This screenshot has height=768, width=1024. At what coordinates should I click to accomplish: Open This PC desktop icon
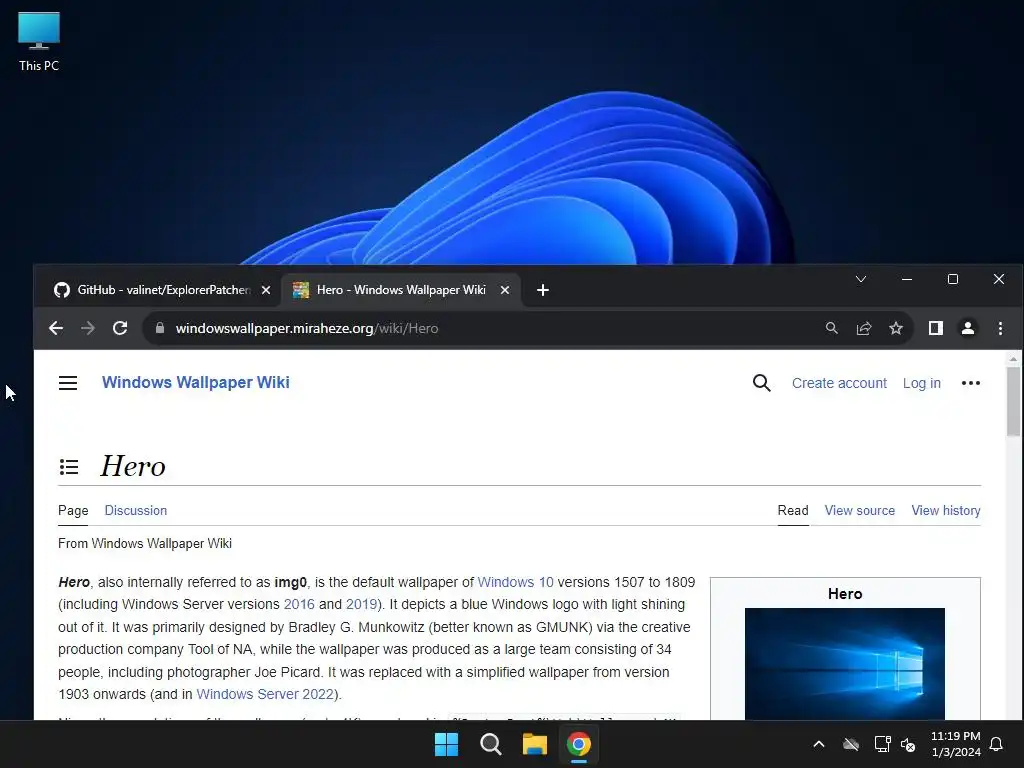(39, 42)
